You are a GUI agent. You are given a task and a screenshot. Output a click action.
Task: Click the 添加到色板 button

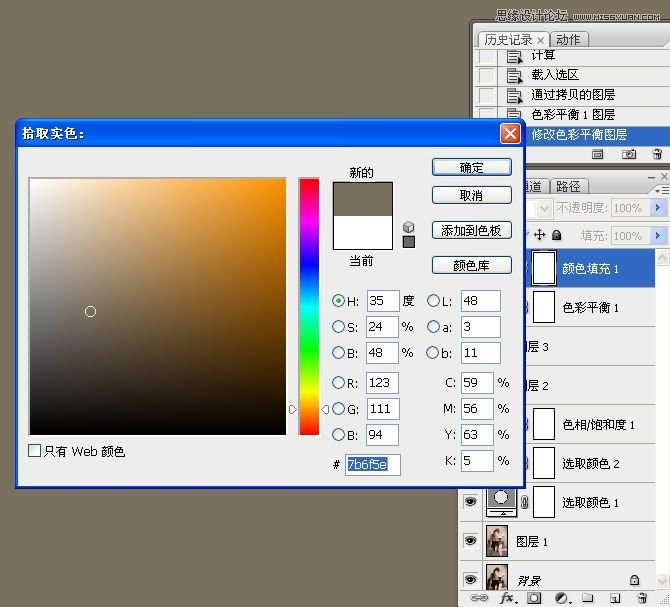click(x=472, y=230)
